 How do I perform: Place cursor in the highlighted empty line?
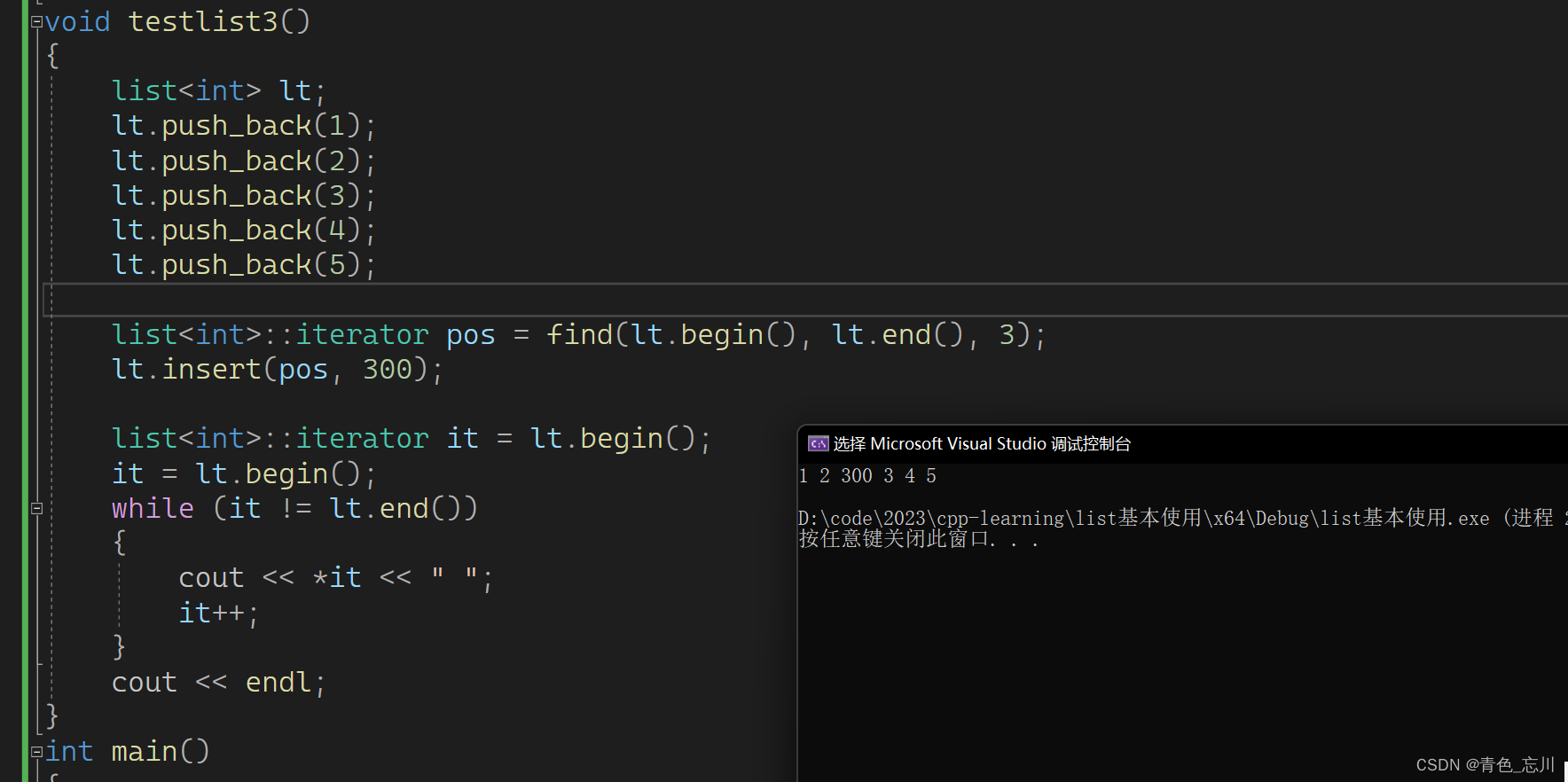click(x=805, y=300)
